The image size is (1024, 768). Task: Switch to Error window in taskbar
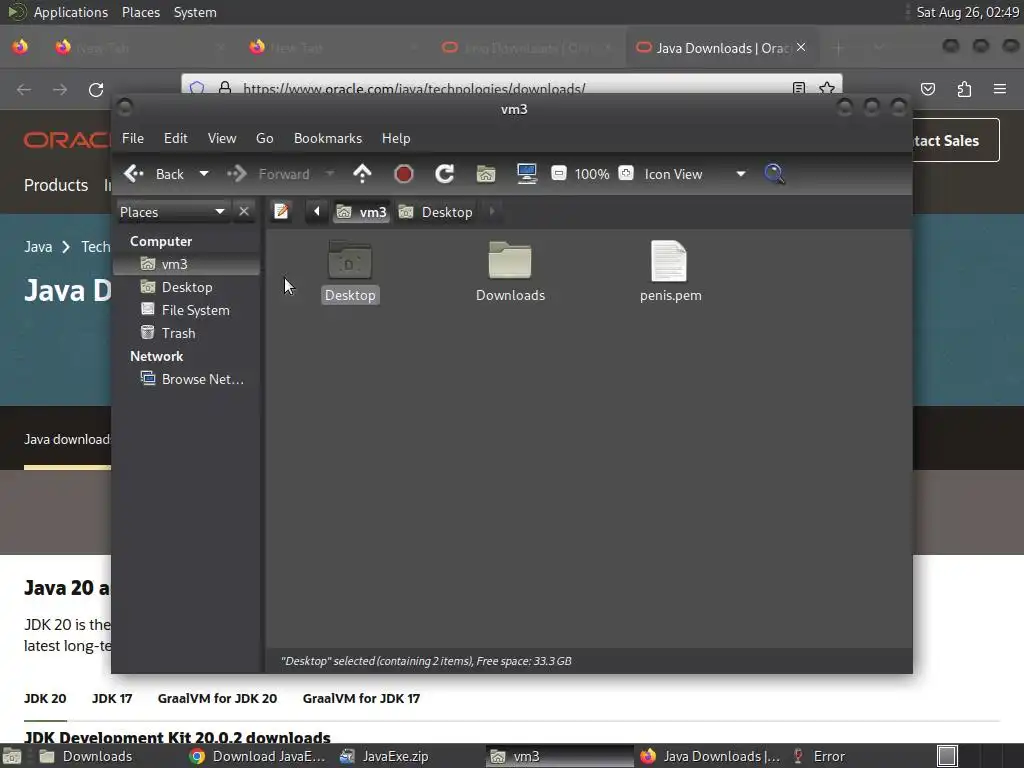819,756
